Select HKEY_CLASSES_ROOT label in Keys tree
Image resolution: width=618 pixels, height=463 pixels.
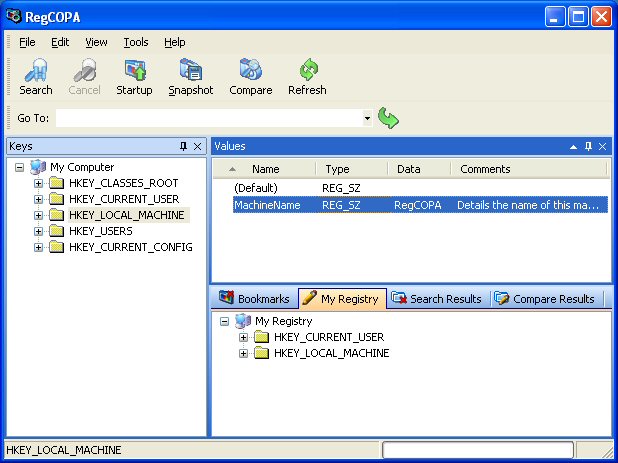[123, 183]
